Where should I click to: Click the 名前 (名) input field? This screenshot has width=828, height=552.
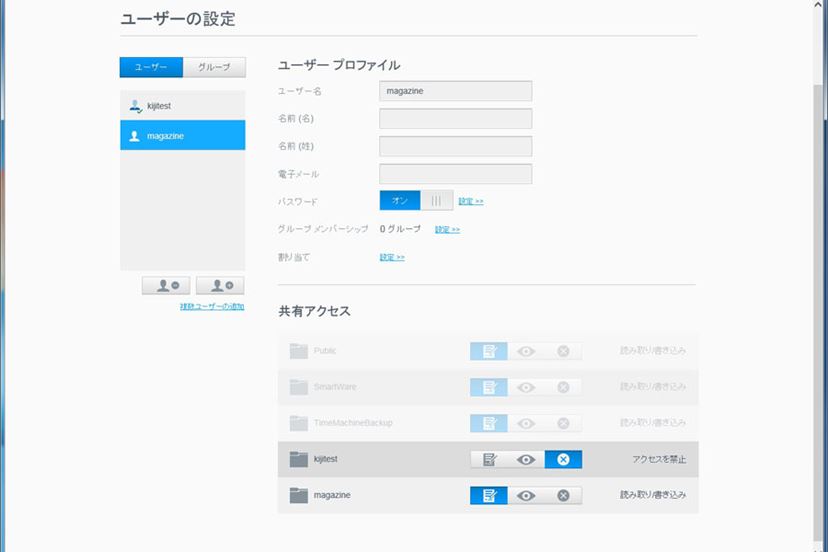456,118
